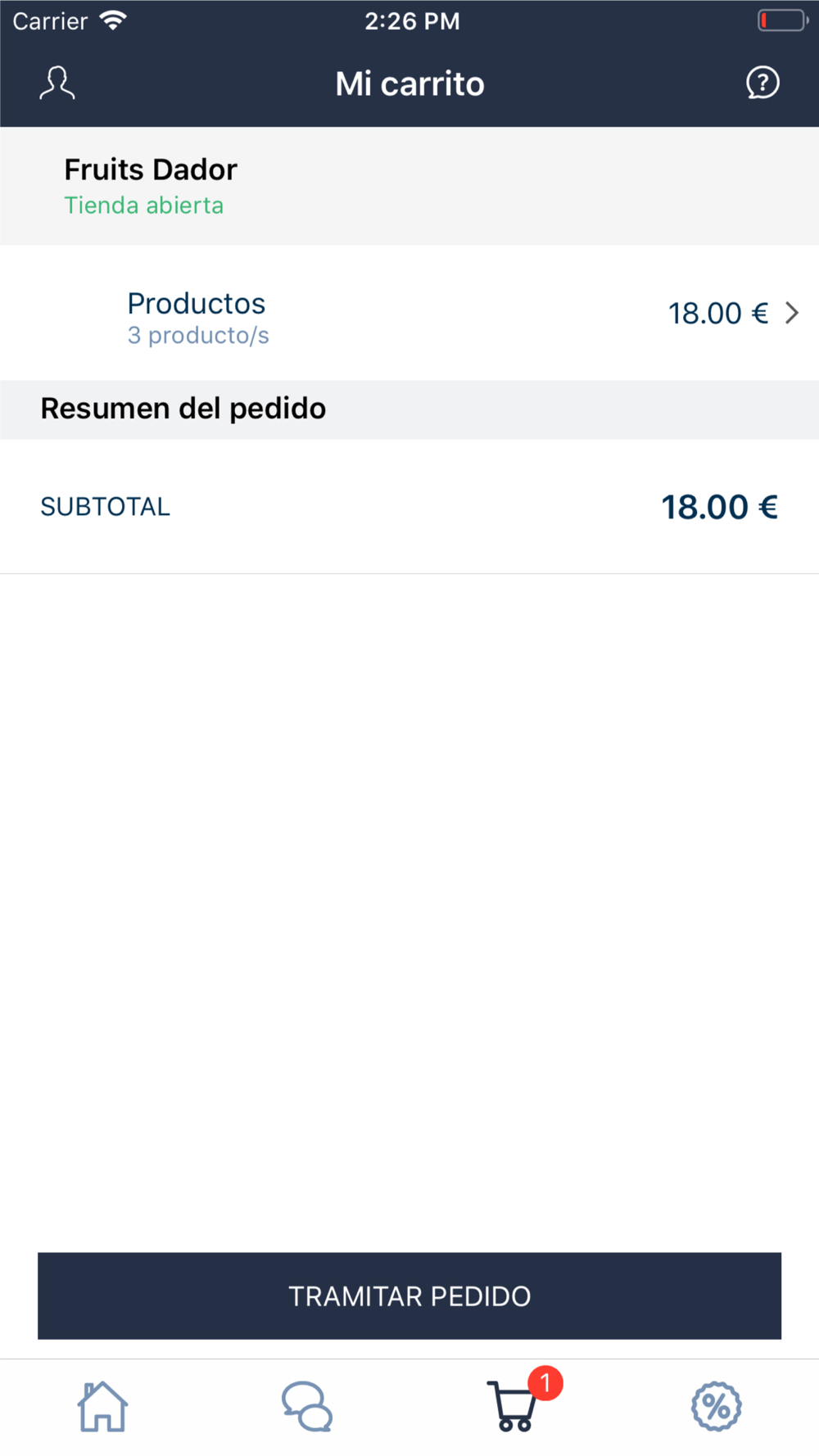Go to the home tab icon
The image size is (819, 1456).
(102, 1406)
